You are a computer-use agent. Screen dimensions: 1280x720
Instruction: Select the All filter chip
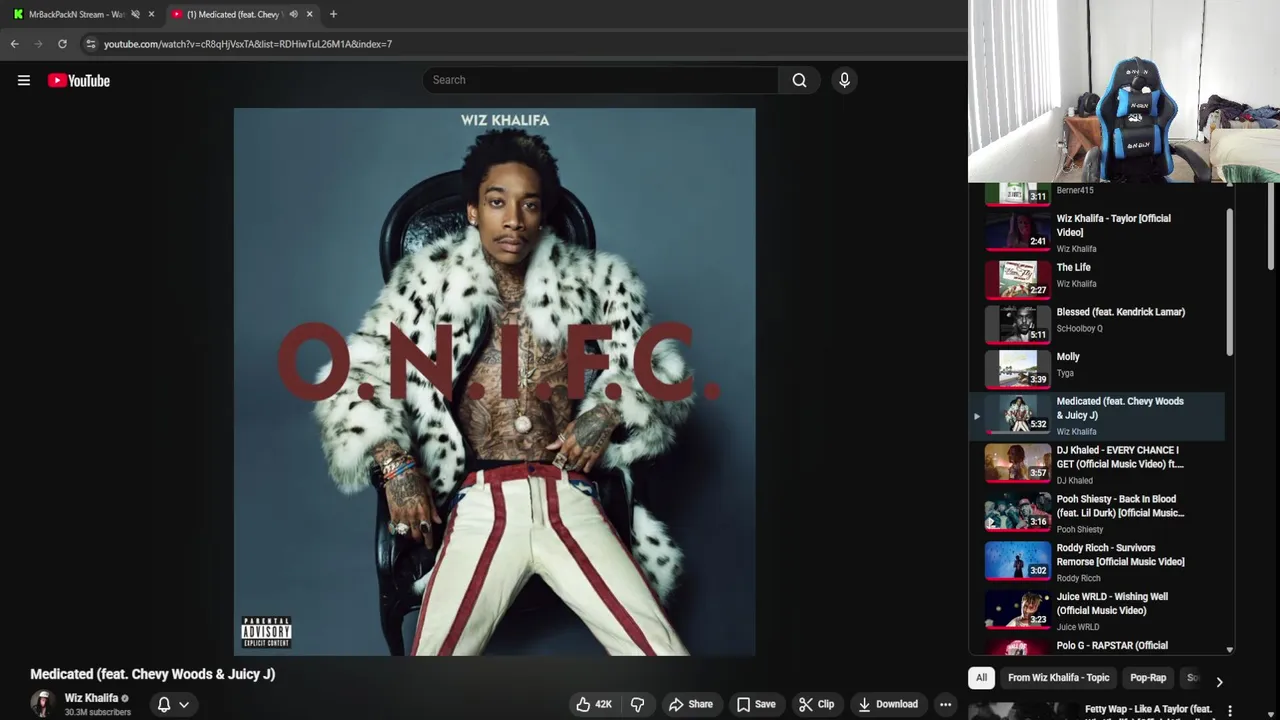point(981,677)
